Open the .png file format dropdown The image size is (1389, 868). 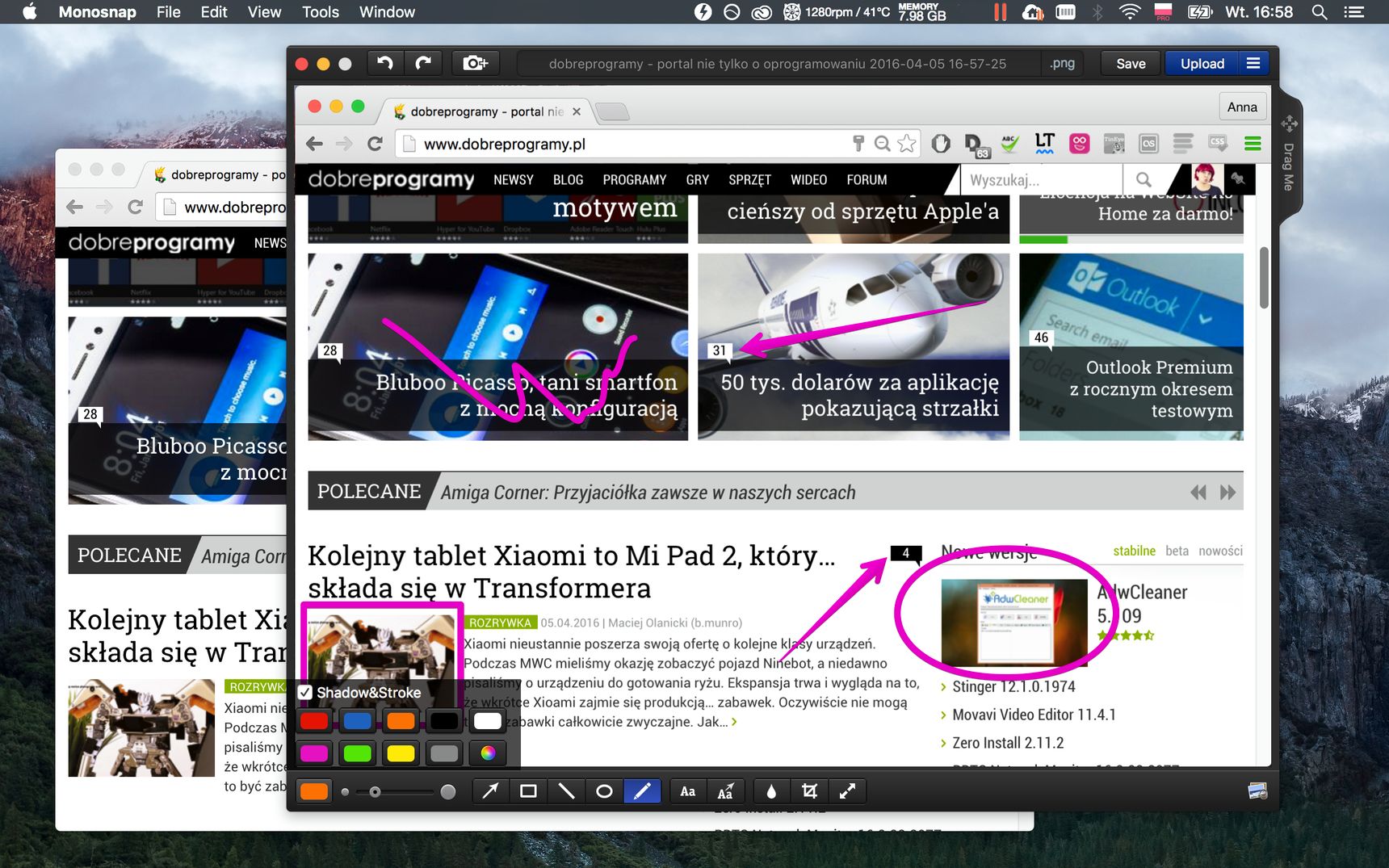[1062, 64]
